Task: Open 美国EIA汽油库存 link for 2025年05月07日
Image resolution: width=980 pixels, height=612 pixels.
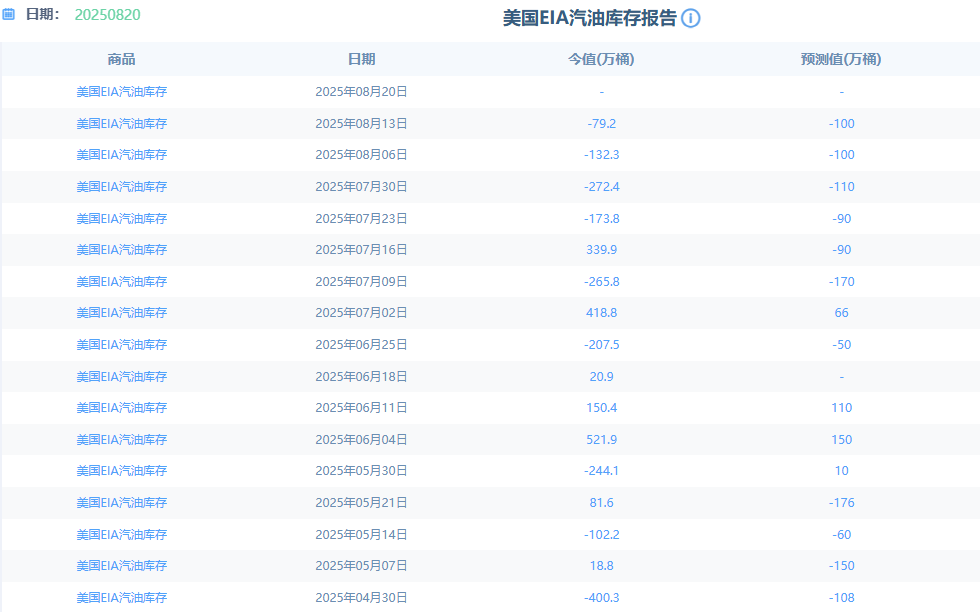Action: (122, 566)
